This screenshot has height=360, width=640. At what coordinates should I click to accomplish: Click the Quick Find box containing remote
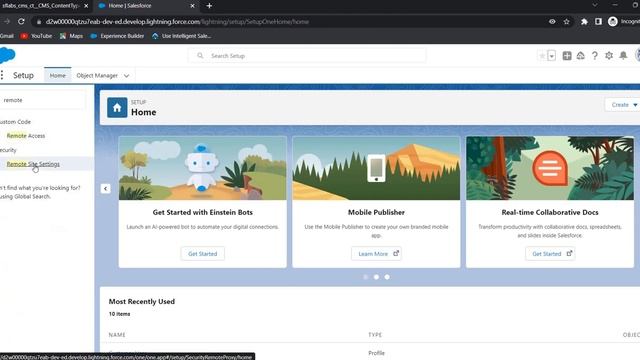click(42, 100)
